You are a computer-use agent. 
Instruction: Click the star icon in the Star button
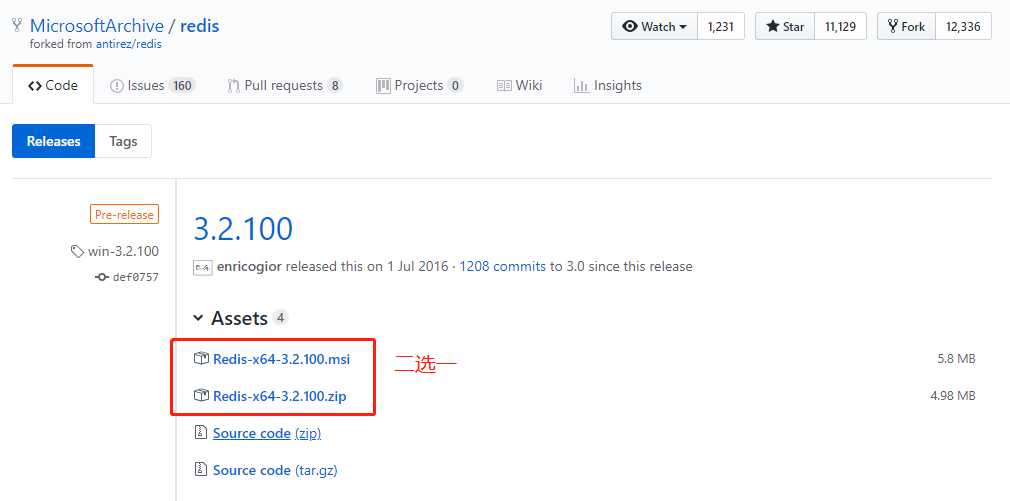click(x=772, y=26)
